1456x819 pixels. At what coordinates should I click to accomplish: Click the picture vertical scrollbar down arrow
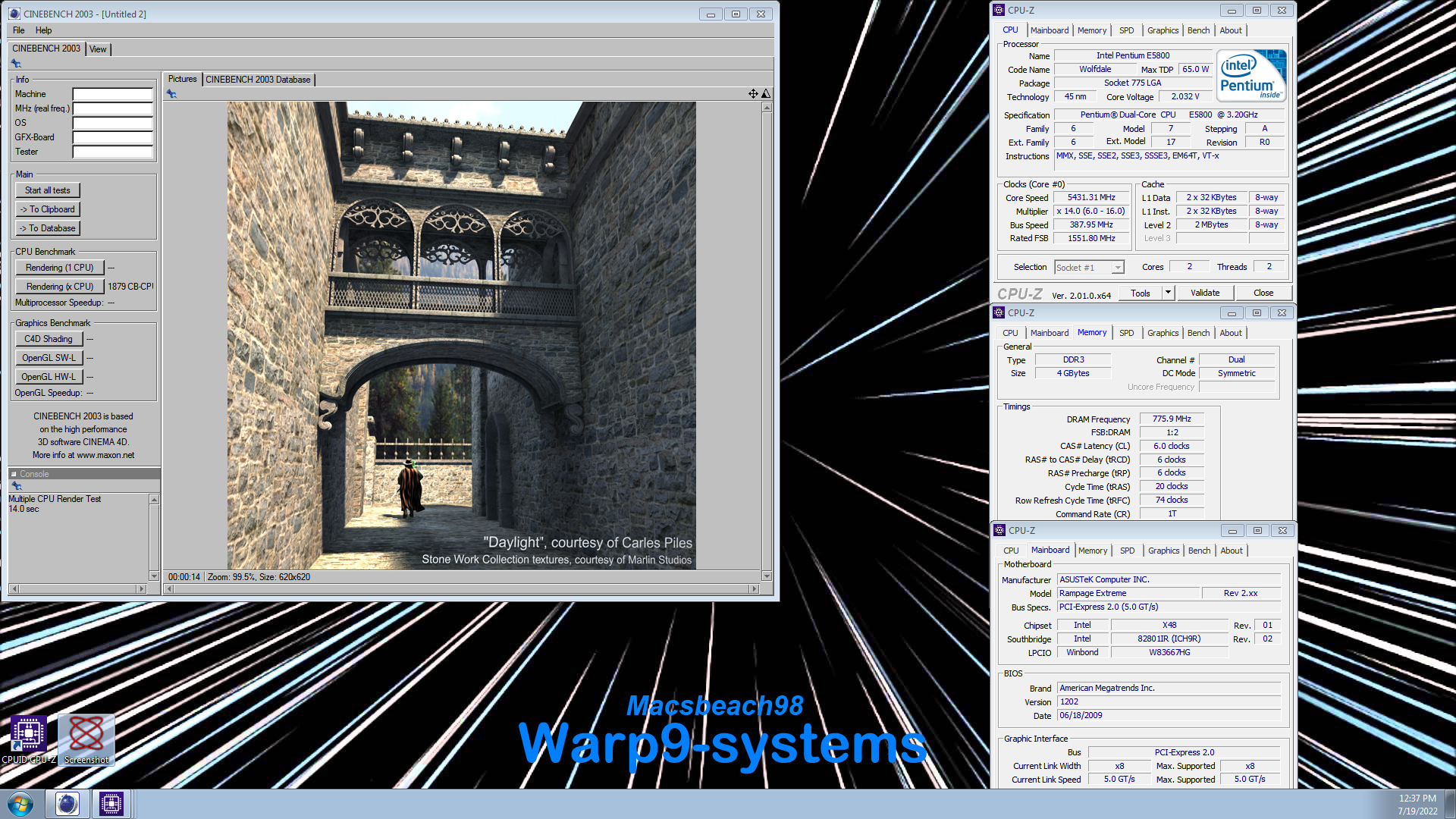(x=767, y=576)
